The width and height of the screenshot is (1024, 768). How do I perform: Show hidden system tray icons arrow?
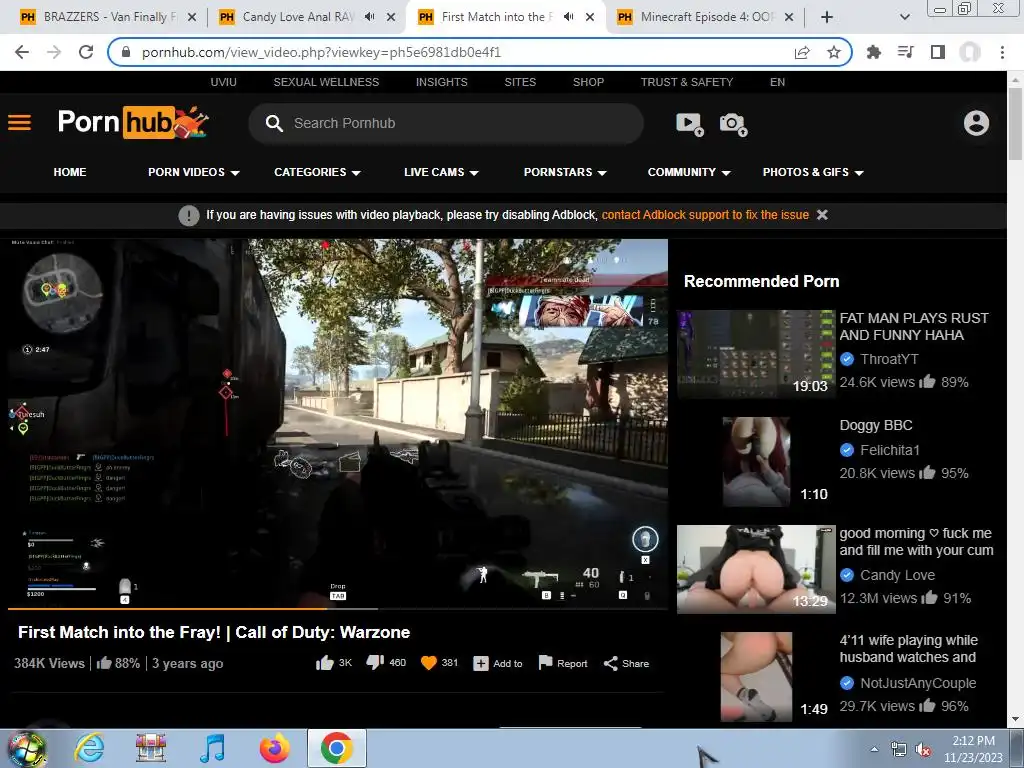click(874, 750)
